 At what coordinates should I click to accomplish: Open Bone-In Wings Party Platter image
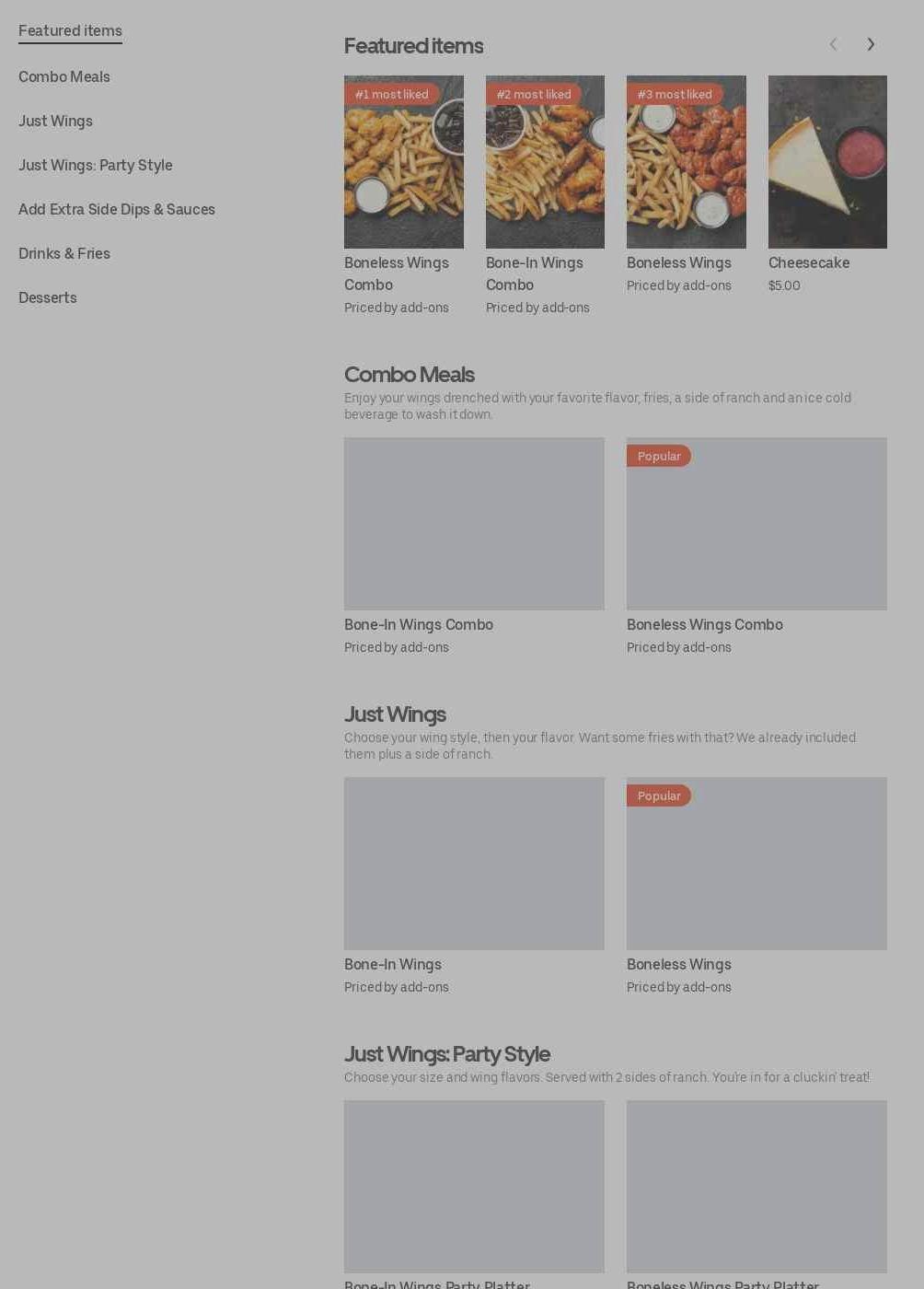(474, 1187)
